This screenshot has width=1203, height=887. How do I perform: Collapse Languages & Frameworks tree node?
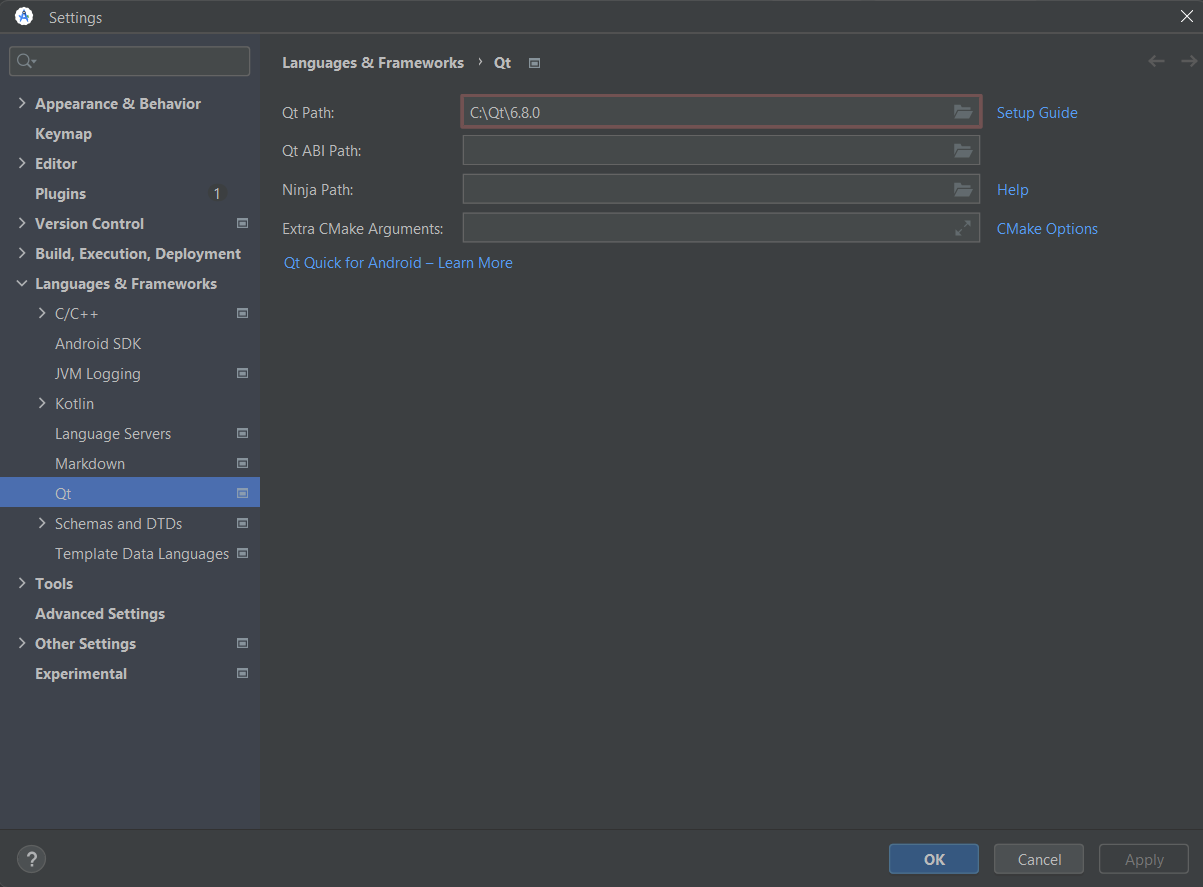(22, 284)
